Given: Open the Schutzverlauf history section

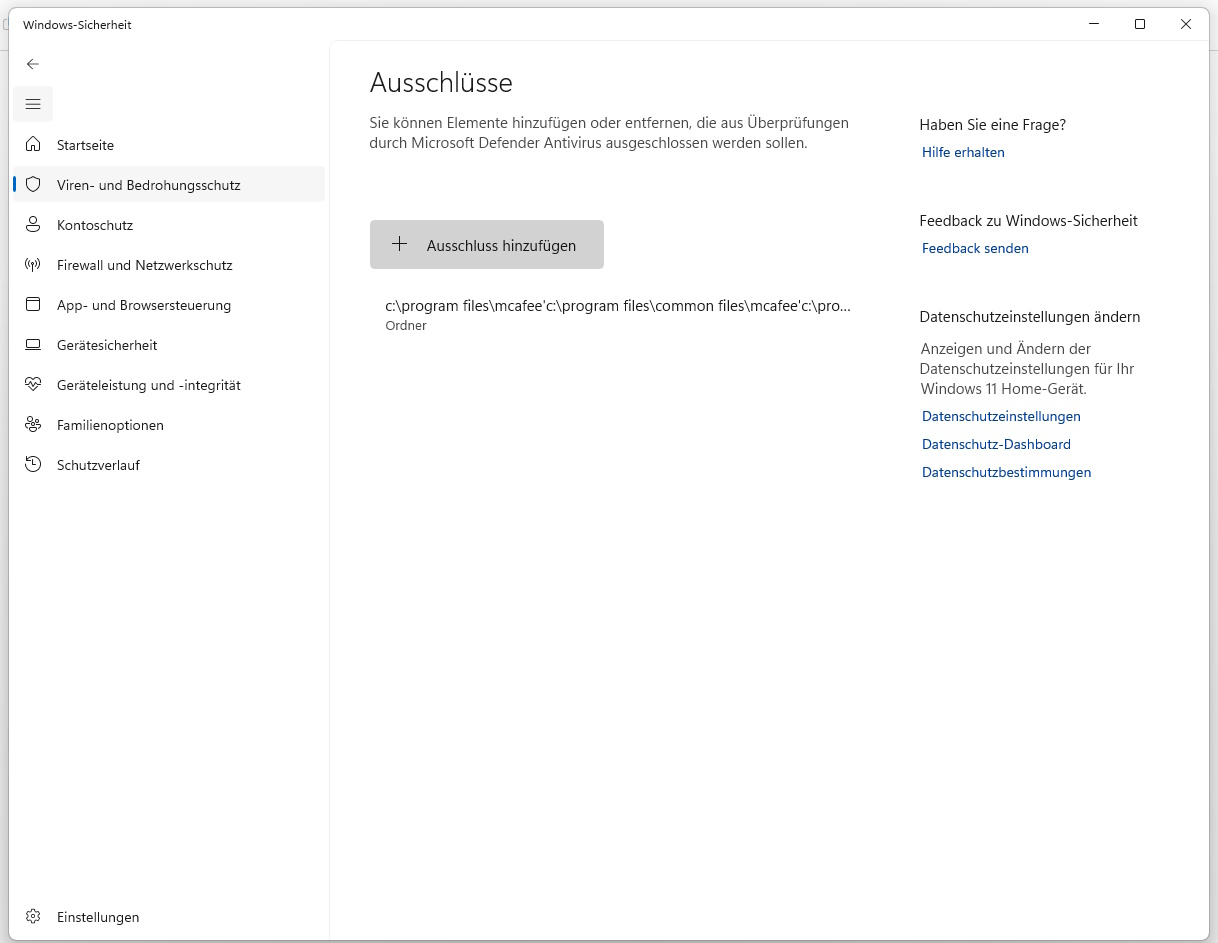Looking at the screenshot, I should [98, 465].
